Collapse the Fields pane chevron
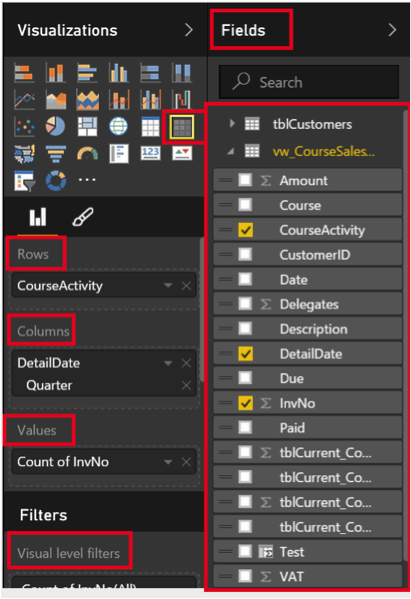411x599 pixels. (x=392, y=30)
